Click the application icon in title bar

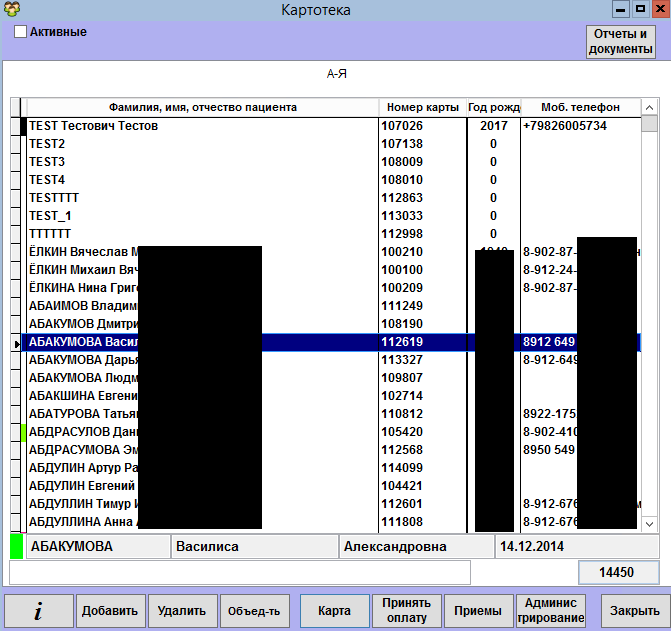(x=11, y=9)
